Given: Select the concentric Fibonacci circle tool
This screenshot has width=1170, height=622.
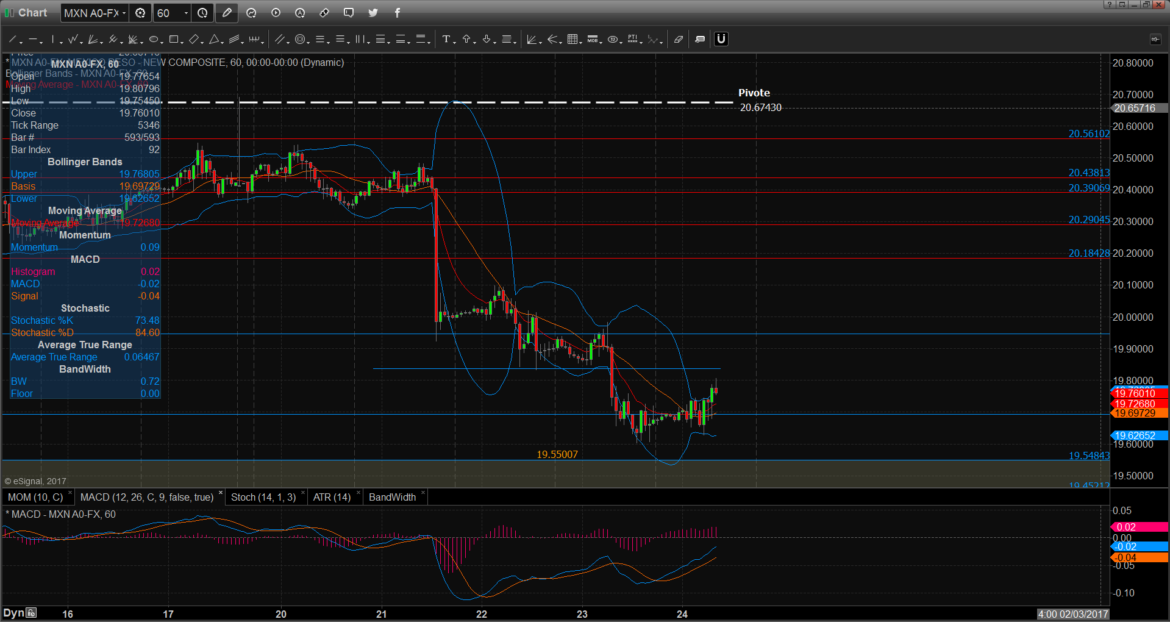Looking at the screenshot, I should pyautogui.click(x=300, y=39).
